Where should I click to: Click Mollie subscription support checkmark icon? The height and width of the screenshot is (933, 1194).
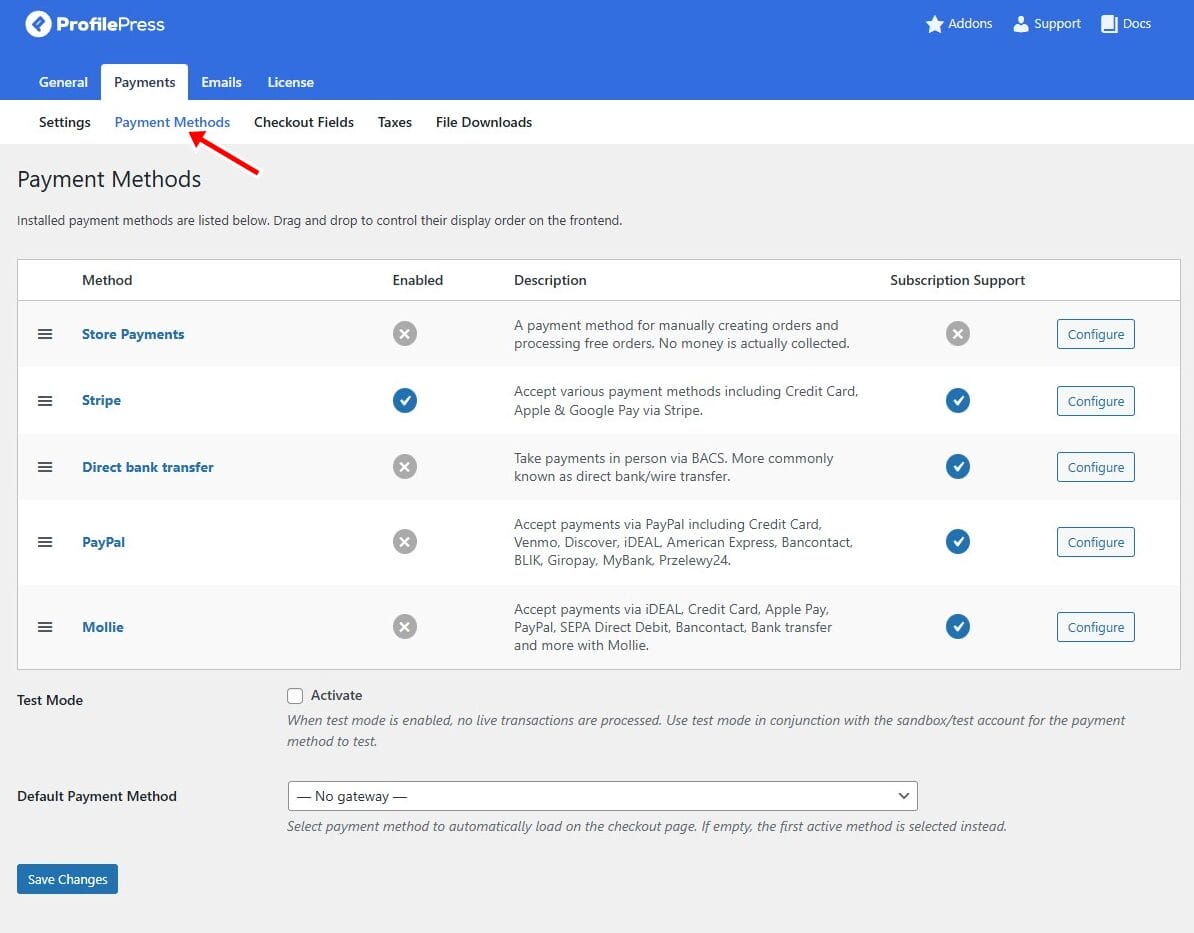(x=957, y=626)
